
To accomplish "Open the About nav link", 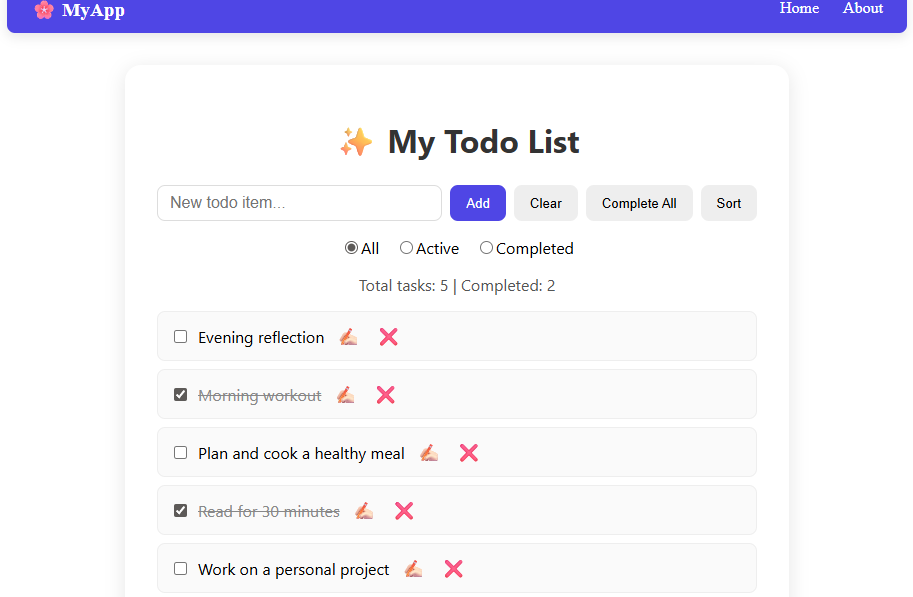I will [863, 8].
